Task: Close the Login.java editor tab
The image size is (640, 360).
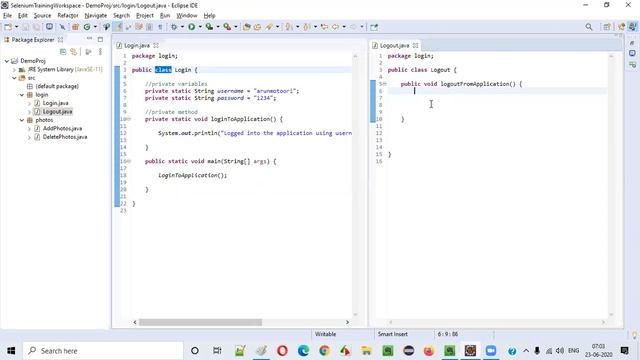Action: 156,45
